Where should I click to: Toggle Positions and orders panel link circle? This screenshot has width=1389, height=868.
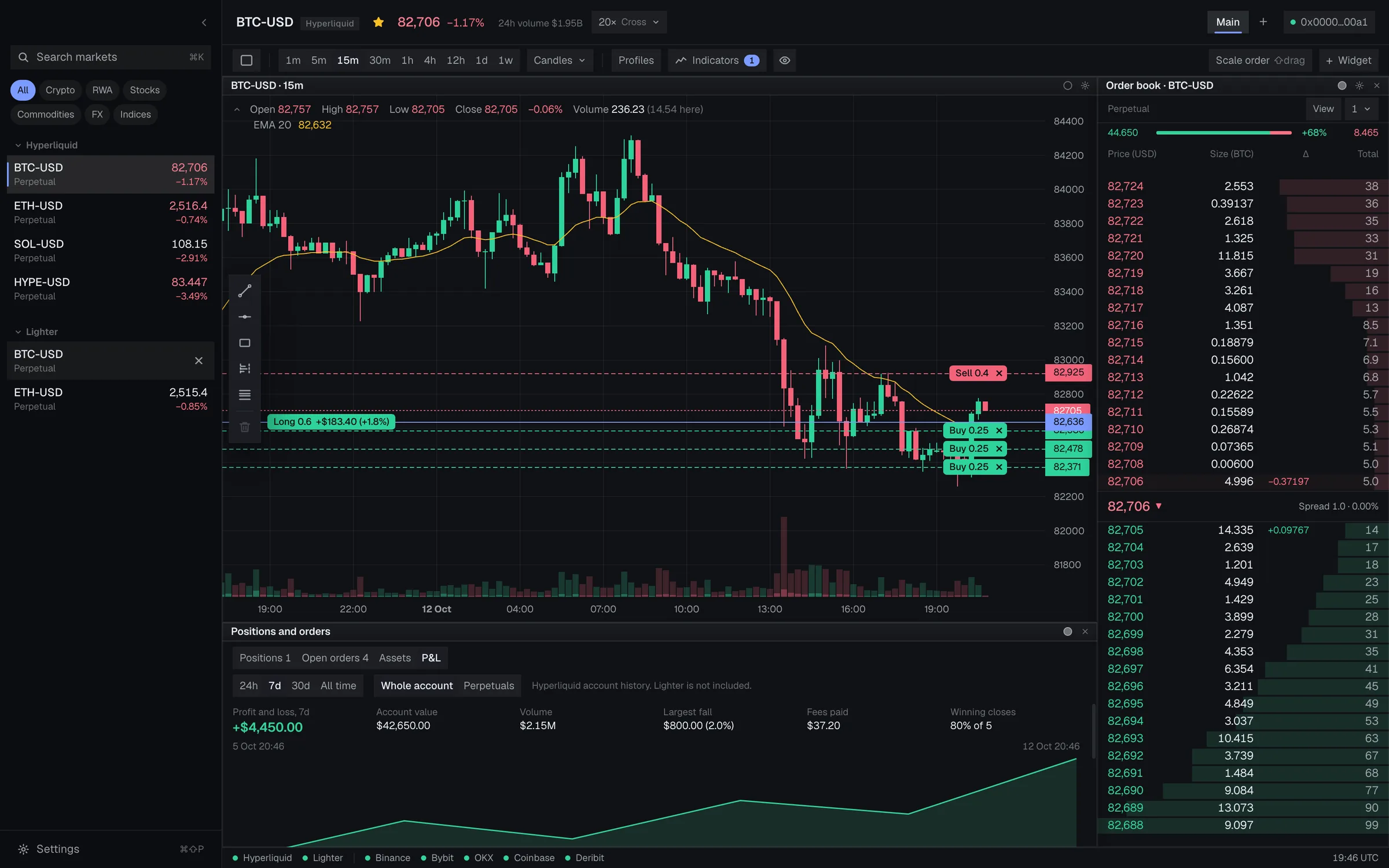1068,631
